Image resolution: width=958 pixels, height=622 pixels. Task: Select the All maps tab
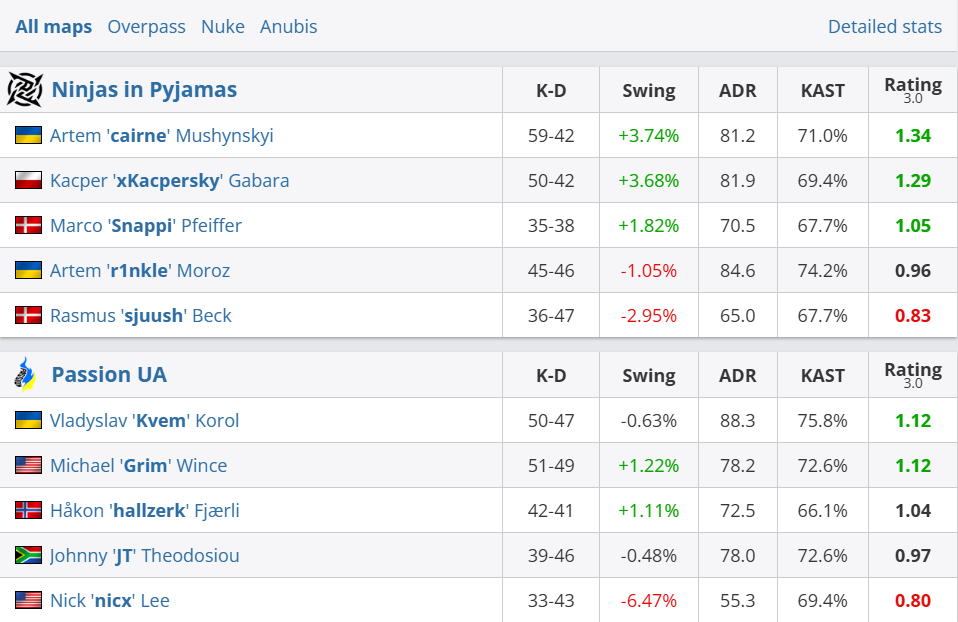(x=54, y=27)
